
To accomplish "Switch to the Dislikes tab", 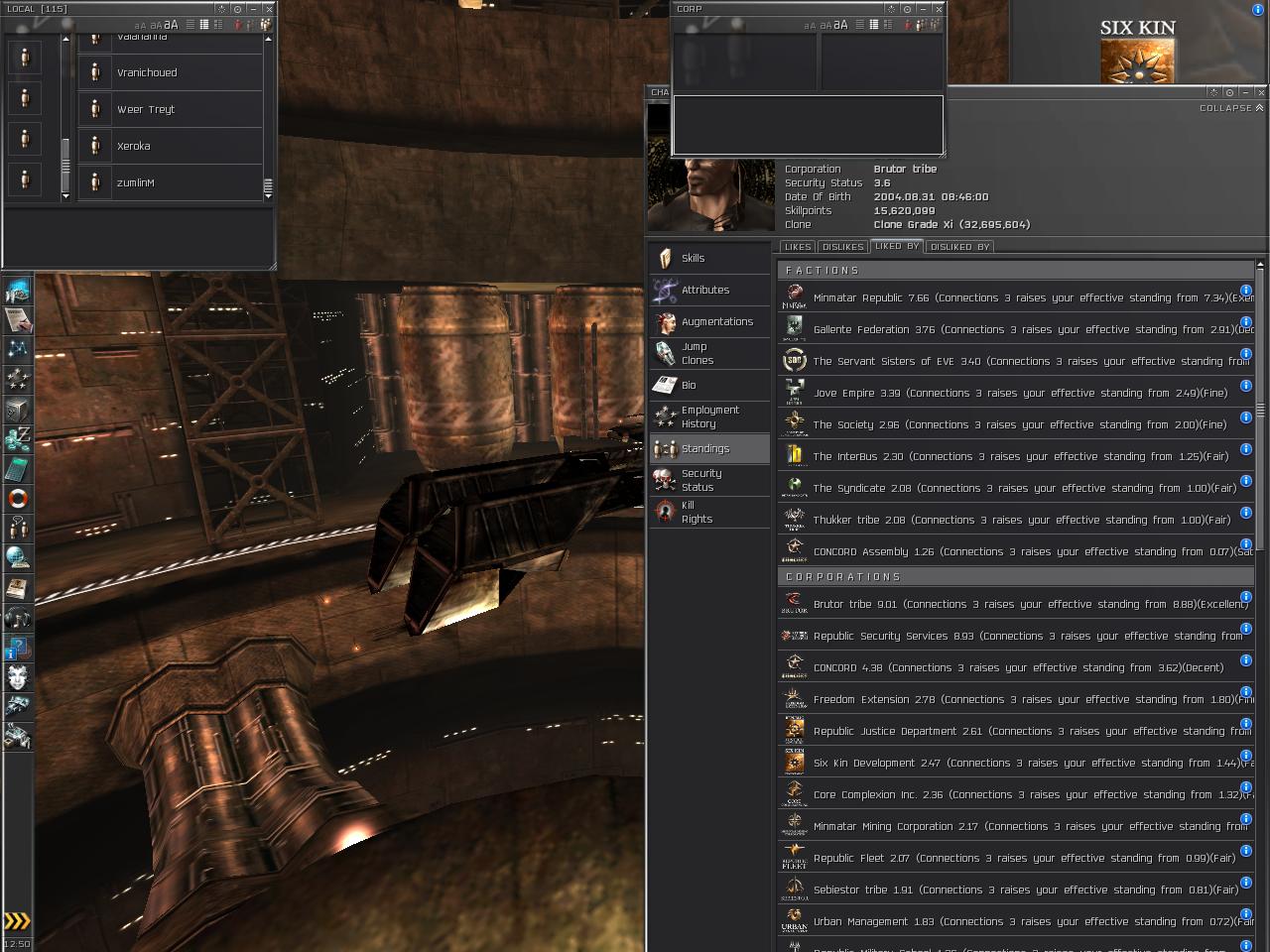I will pos(842,247).
